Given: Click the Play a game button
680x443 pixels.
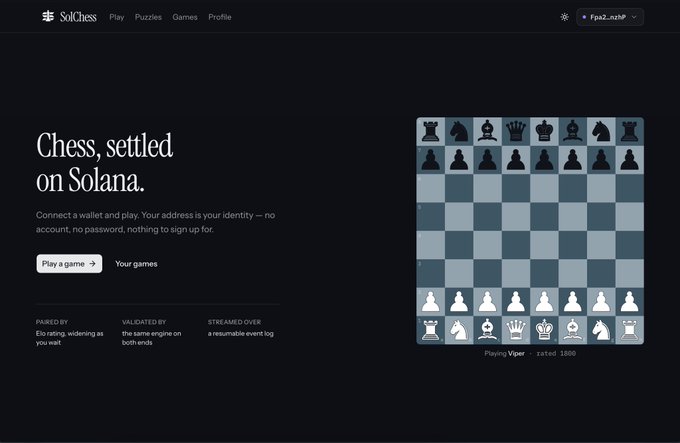Looking at the screenshot, I should point(69,264).
